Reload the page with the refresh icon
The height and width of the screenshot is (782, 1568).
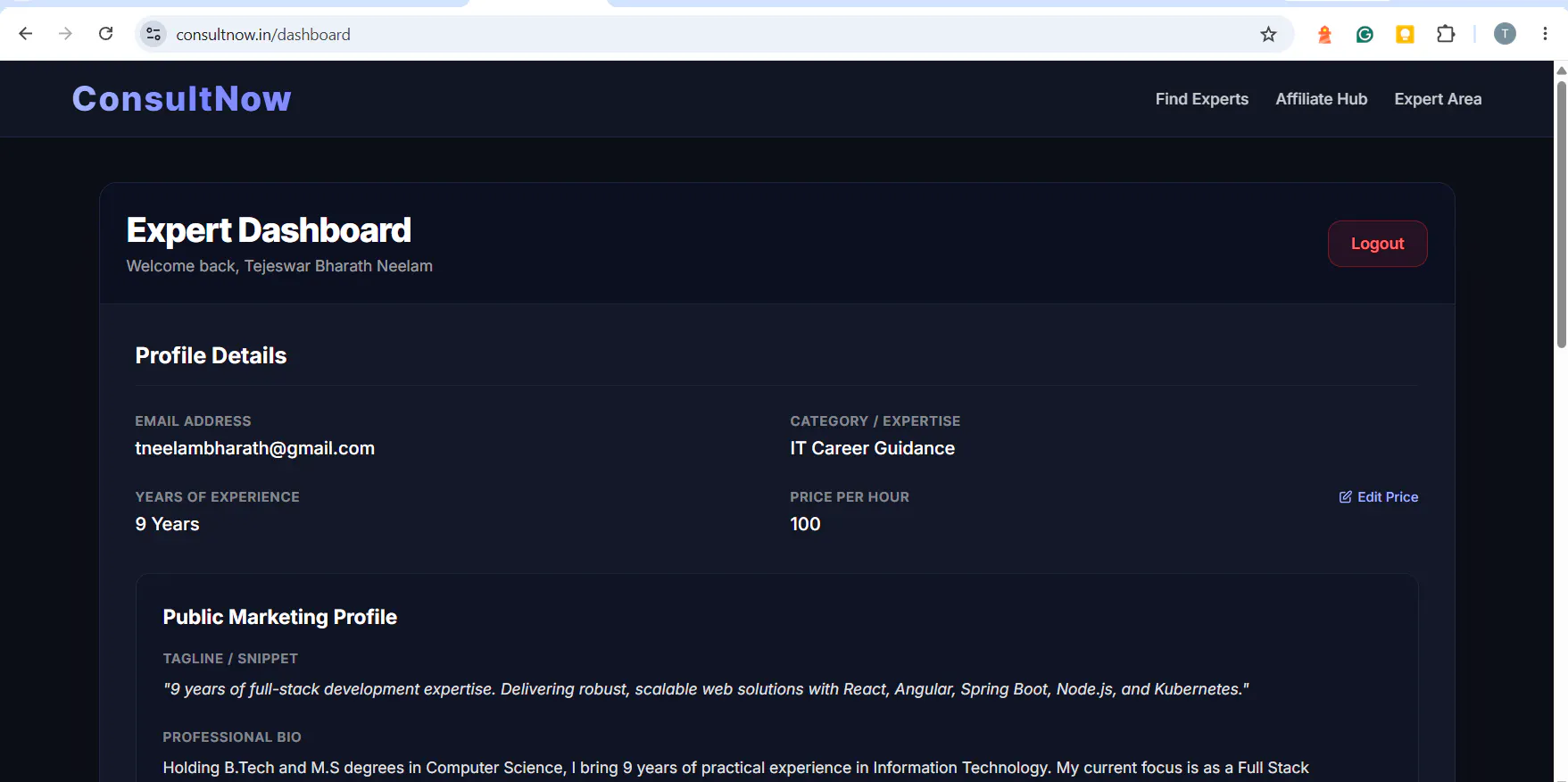coord(105,34)
